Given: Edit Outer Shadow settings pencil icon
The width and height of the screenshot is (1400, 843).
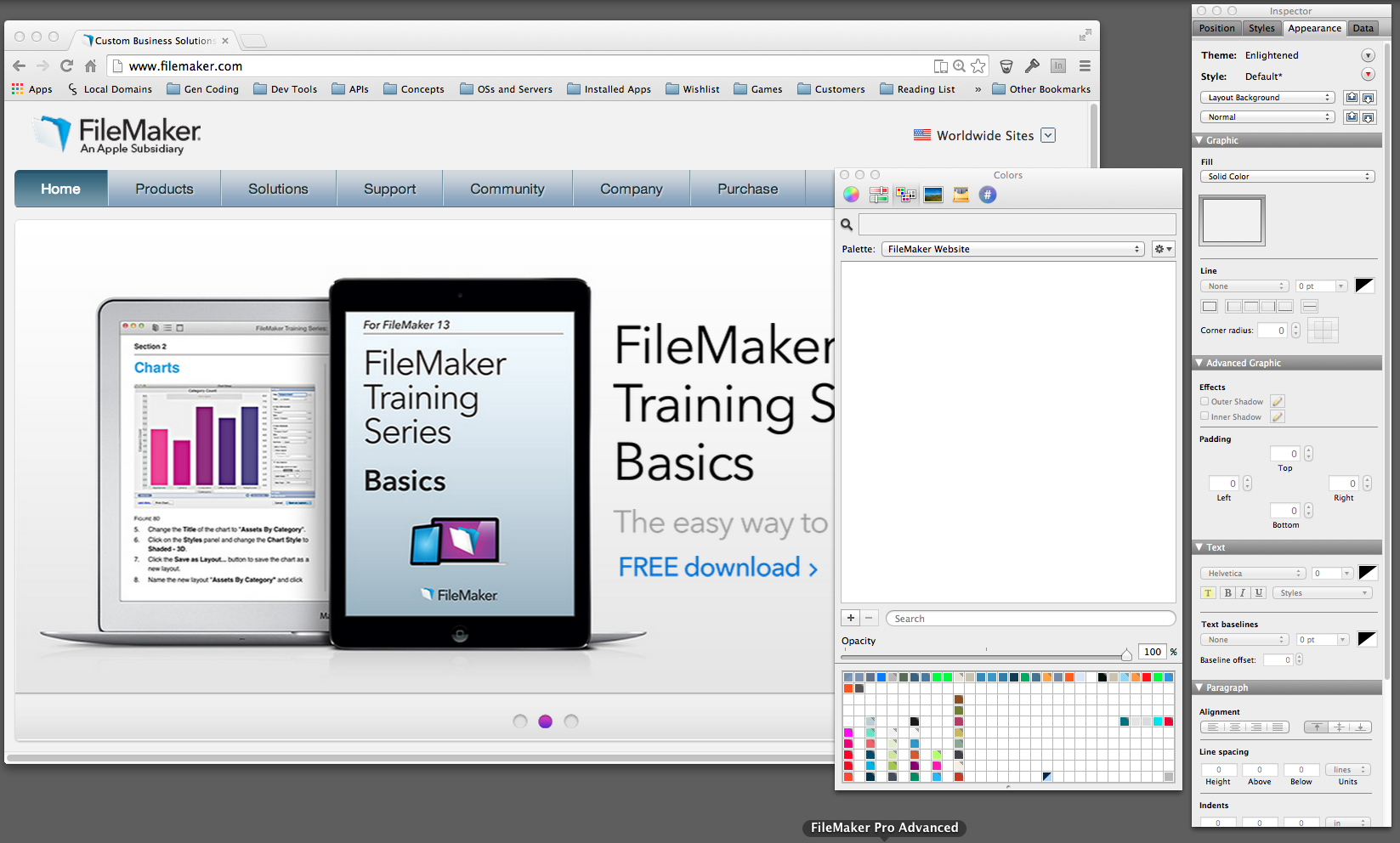Looking at the screenshot, I should point(1278,401).
